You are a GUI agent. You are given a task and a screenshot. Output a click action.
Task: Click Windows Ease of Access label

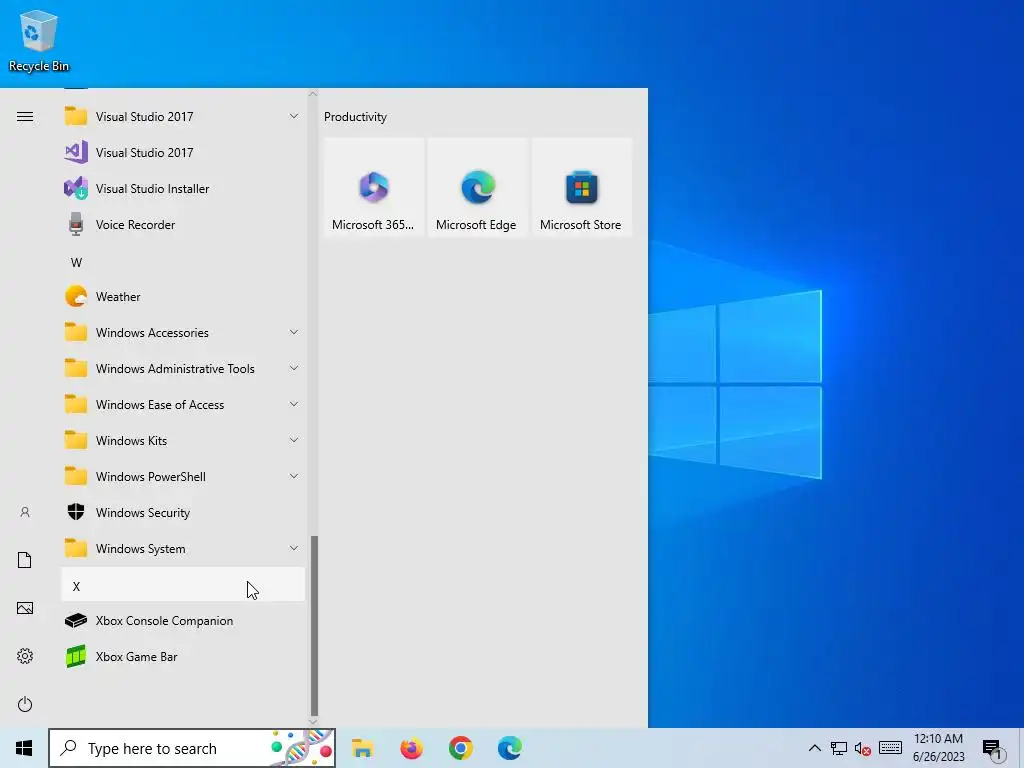click(160, 405)
